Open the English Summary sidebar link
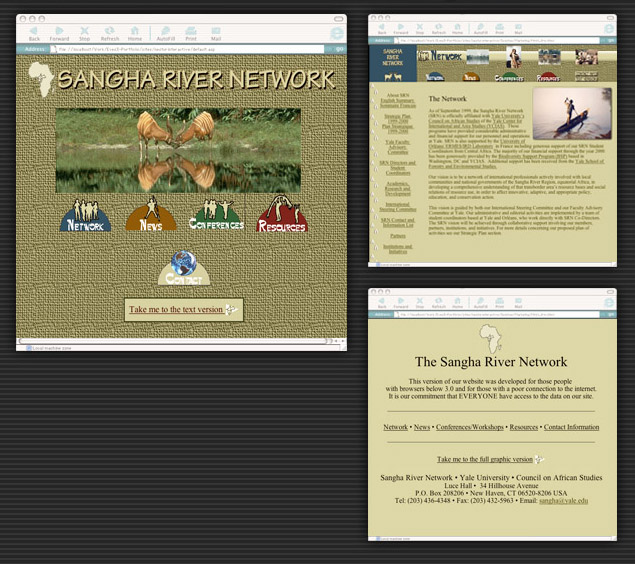 click(397, 100)
